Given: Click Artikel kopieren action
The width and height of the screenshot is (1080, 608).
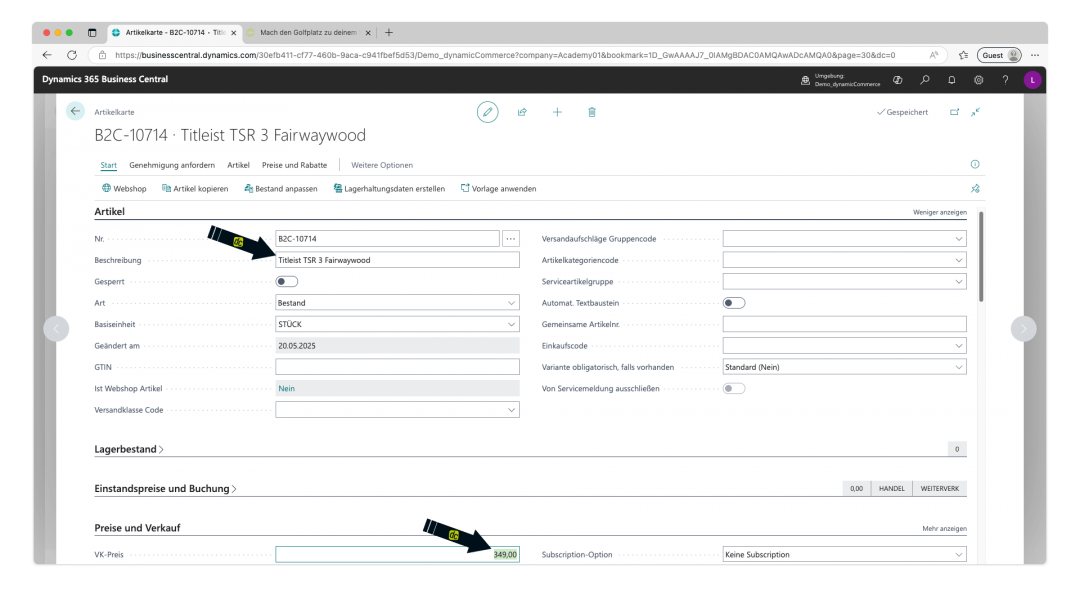Looking at the screenshot, I should pos(195,188).
